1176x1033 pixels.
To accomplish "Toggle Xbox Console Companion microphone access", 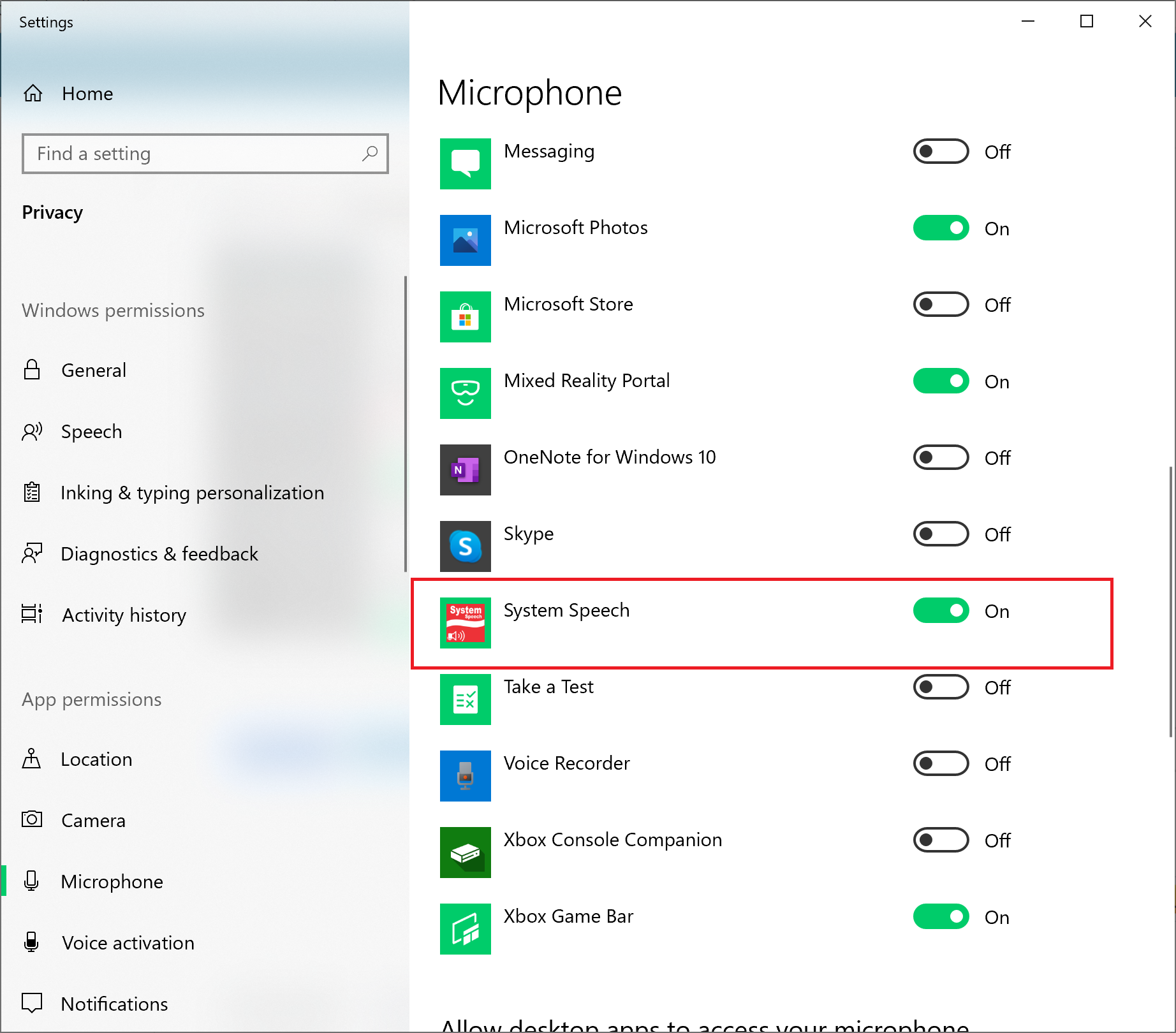I will (x=941, y=840).
